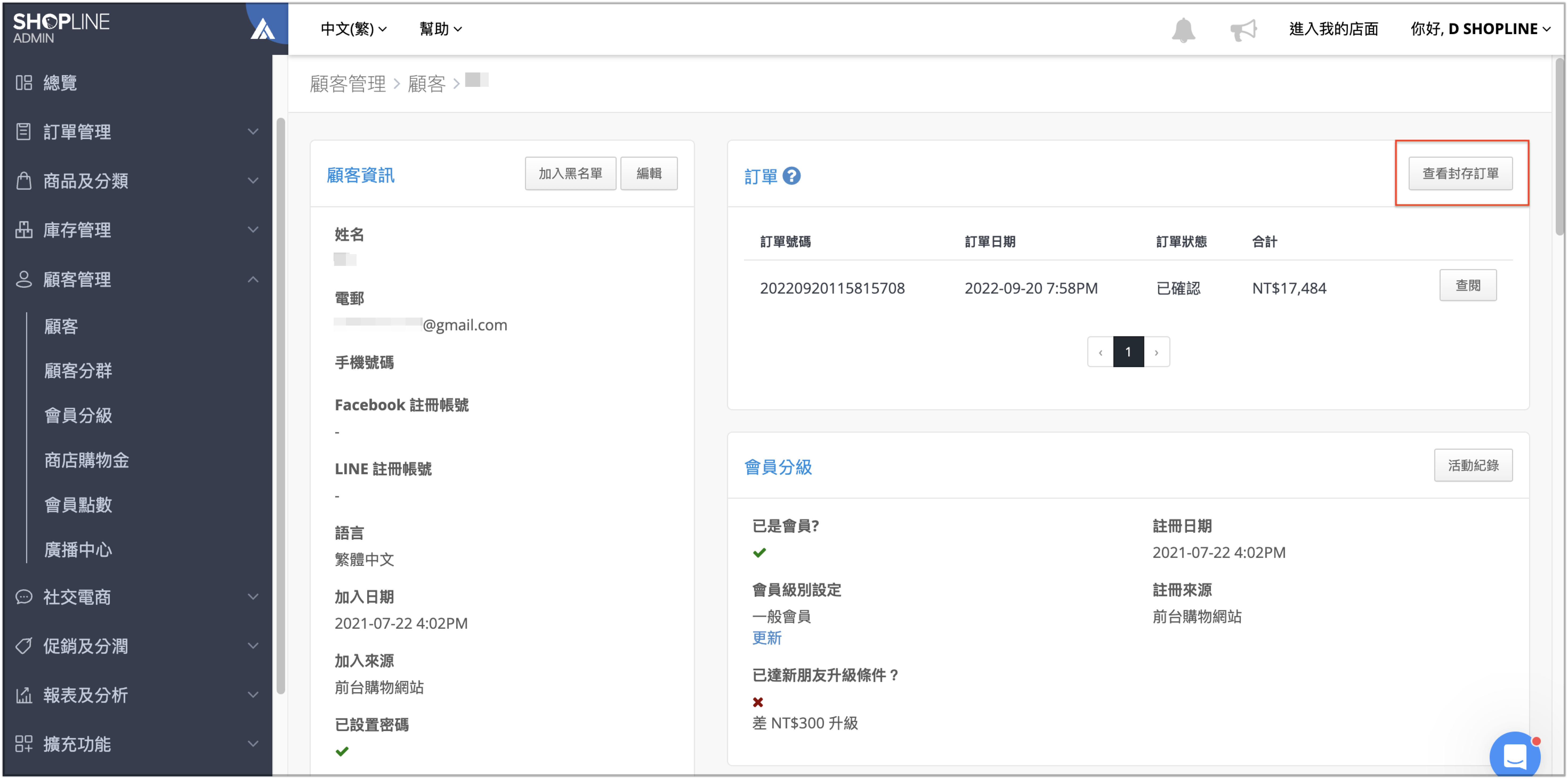Expand the 訂單管理 chevron
Viewport: 1568px width, 779px height.
click(253, 131)
